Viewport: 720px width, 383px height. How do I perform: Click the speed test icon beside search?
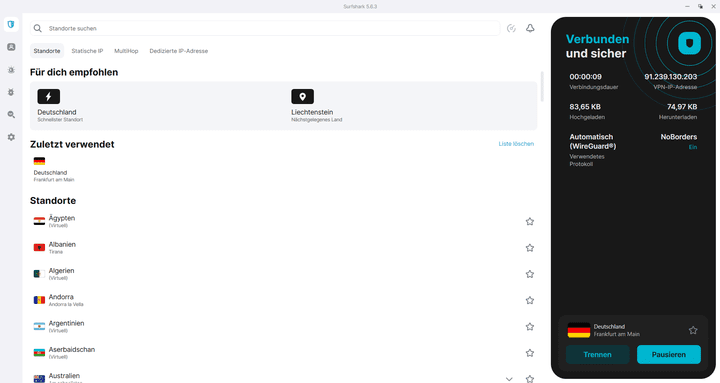pos(511,28)
